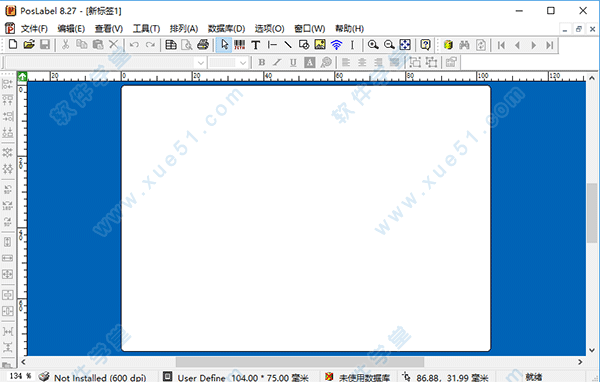Toggle bold formatting
The image size is (600, 382).
[261, 62]
